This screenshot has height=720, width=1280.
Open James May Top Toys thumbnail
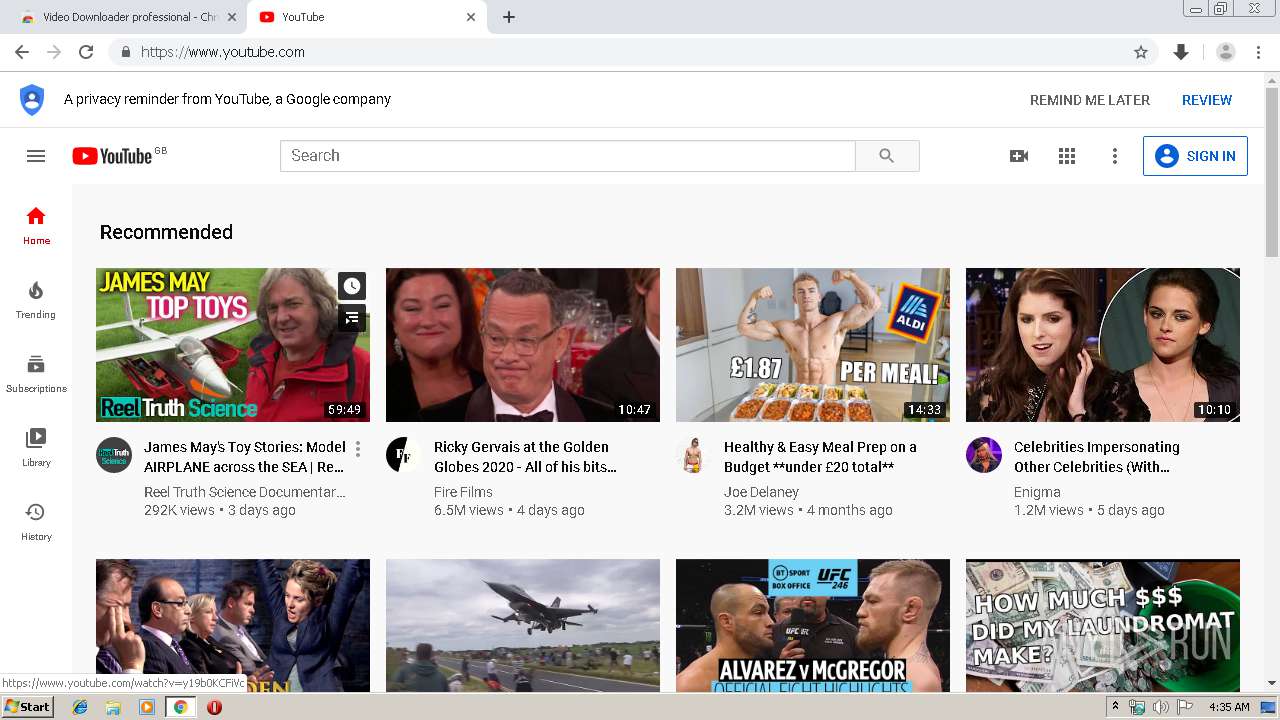pyautogui.click(x=233, y=345)
